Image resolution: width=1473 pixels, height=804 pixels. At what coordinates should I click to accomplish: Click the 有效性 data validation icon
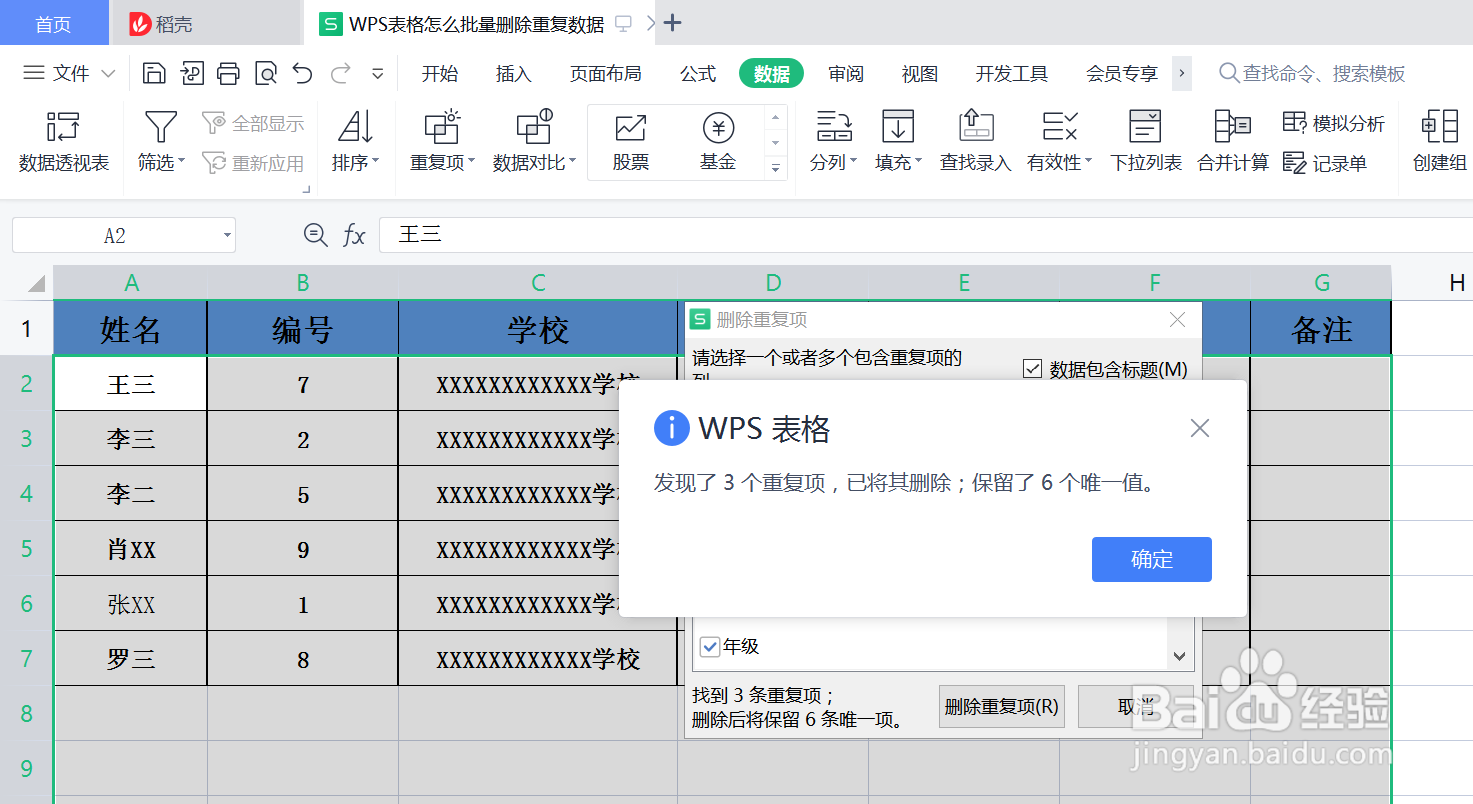[x=1059, y=127]
